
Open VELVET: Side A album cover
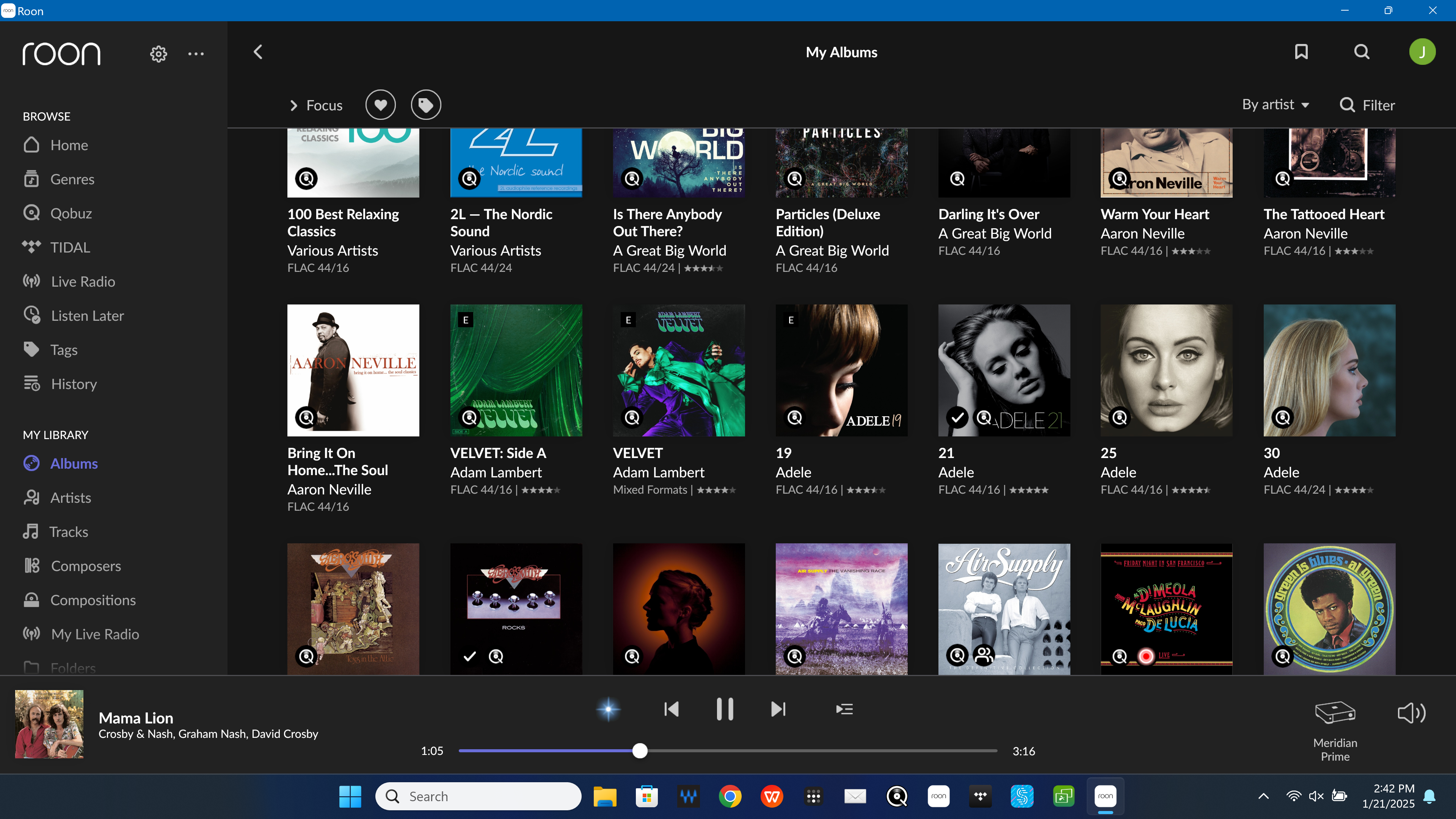point(516,370)
